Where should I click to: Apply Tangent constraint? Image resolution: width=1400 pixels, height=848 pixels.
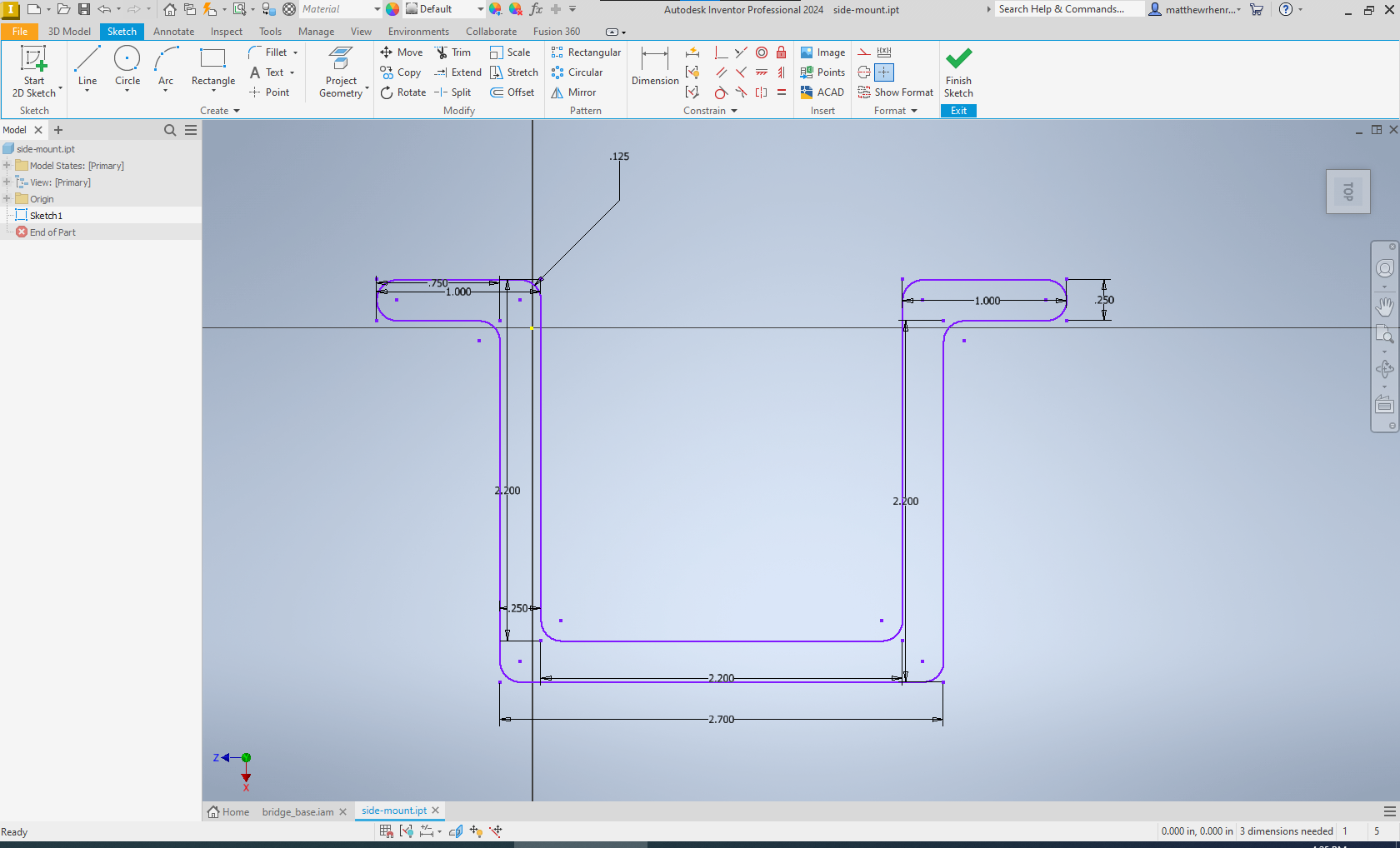point(722,92)
